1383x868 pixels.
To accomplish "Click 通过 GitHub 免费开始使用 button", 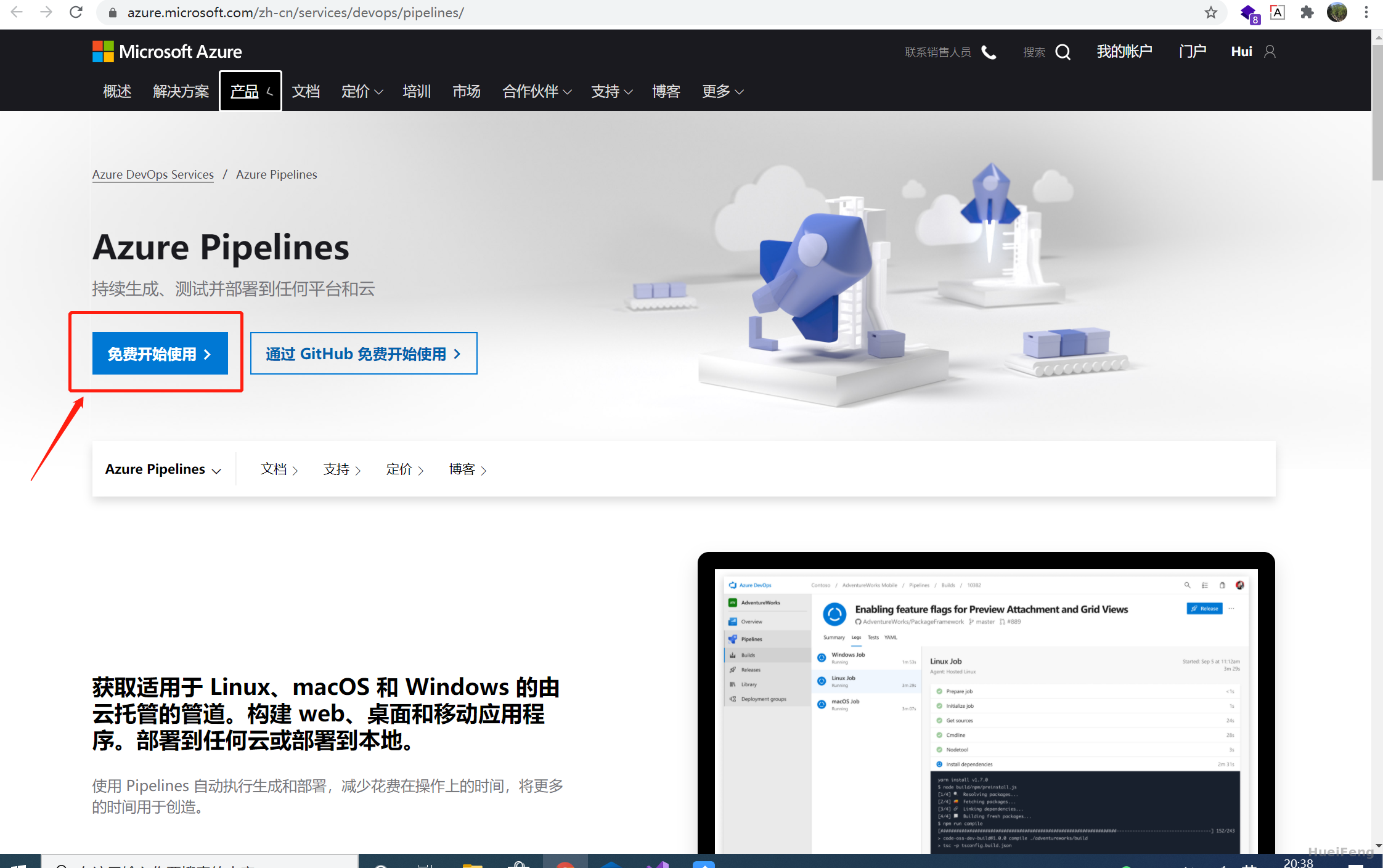I will (364, 354).
